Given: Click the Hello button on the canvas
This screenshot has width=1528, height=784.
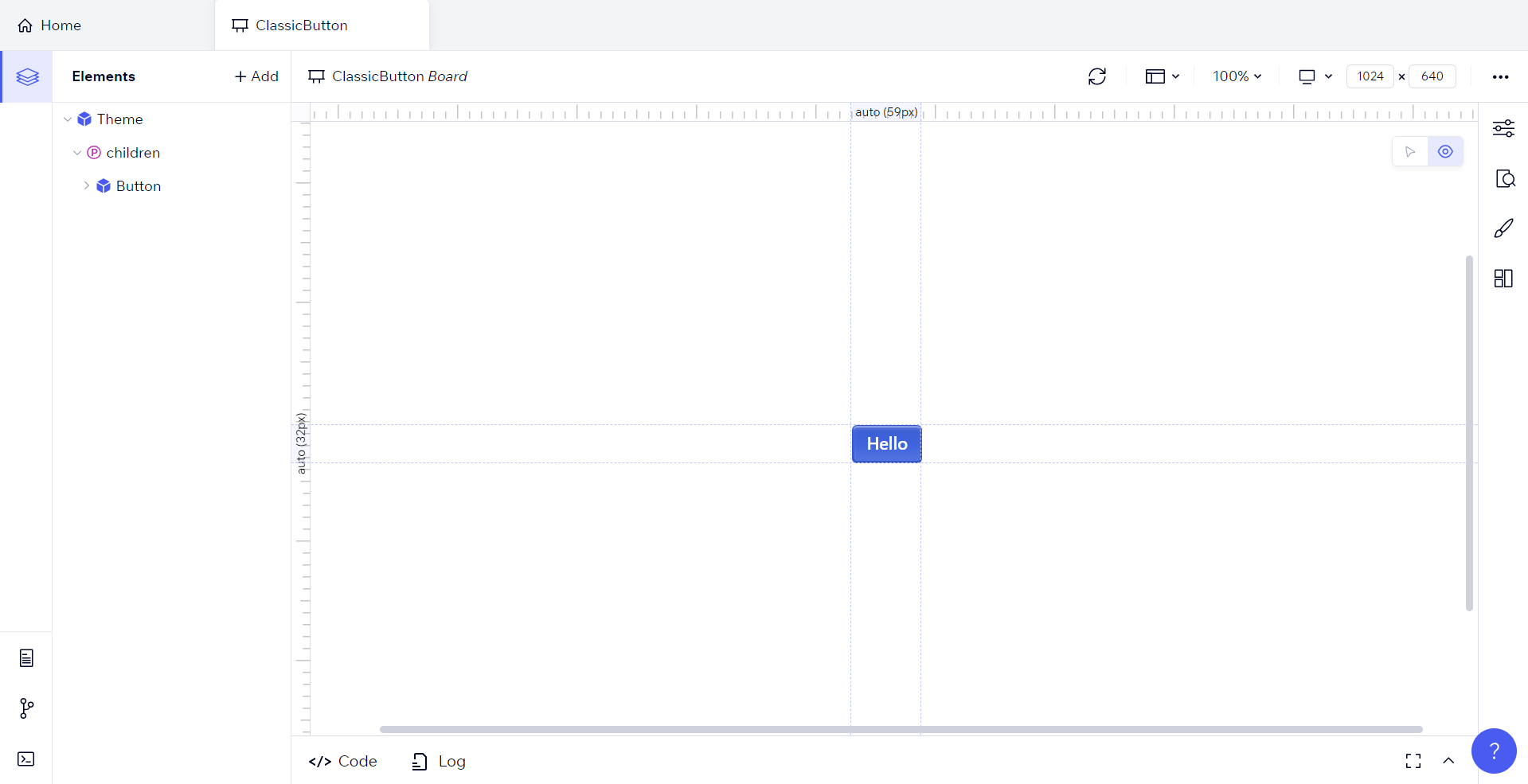Looking at the screenshot, I should 887,444.
